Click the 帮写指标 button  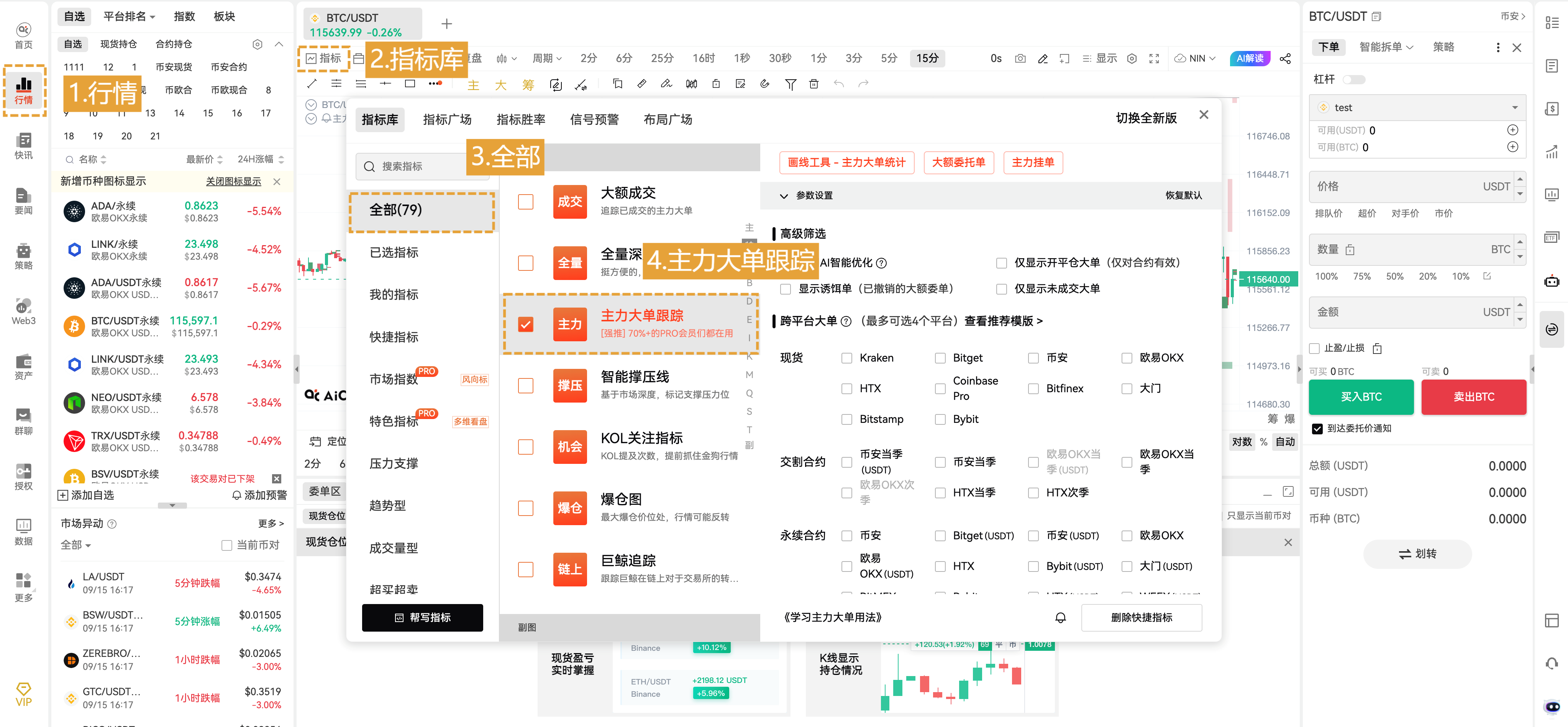coord(422,617)
